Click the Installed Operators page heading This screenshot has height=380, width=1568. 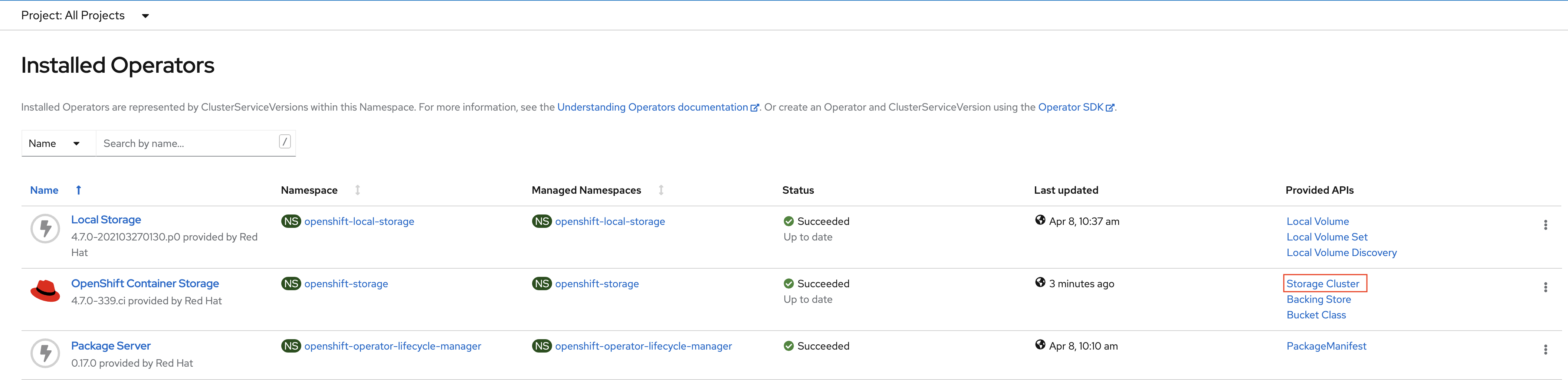[x=118, y=65]
